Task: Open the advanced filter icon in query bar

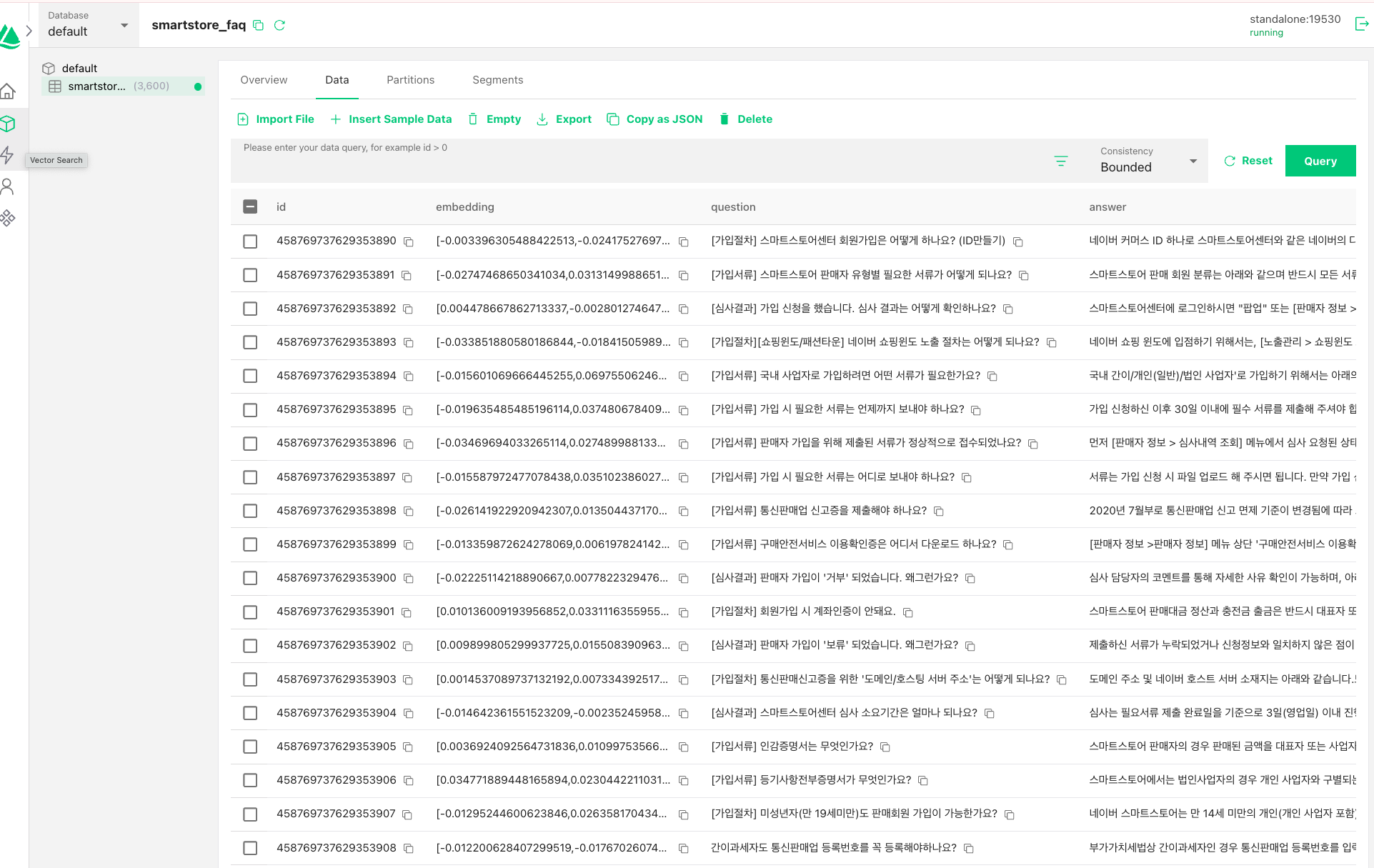Action: coord(1061,161)
